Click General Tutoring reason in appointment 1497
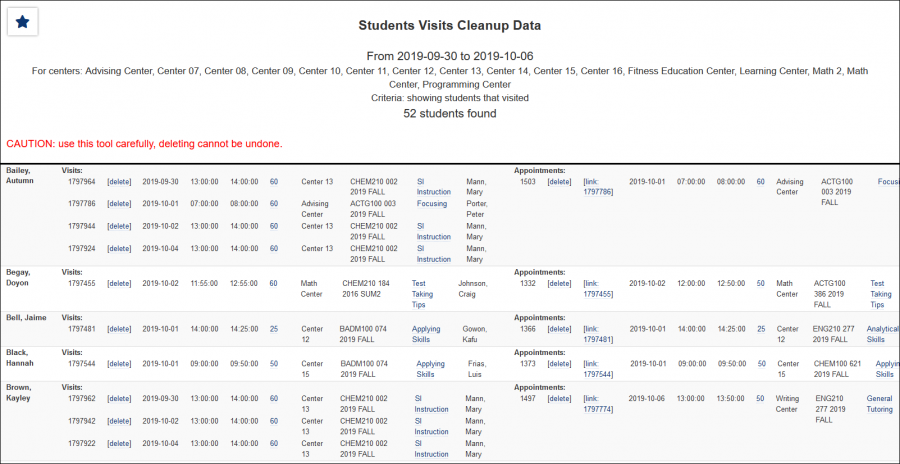The width and height of the screenshot is (900, 464). click(880, 403)
